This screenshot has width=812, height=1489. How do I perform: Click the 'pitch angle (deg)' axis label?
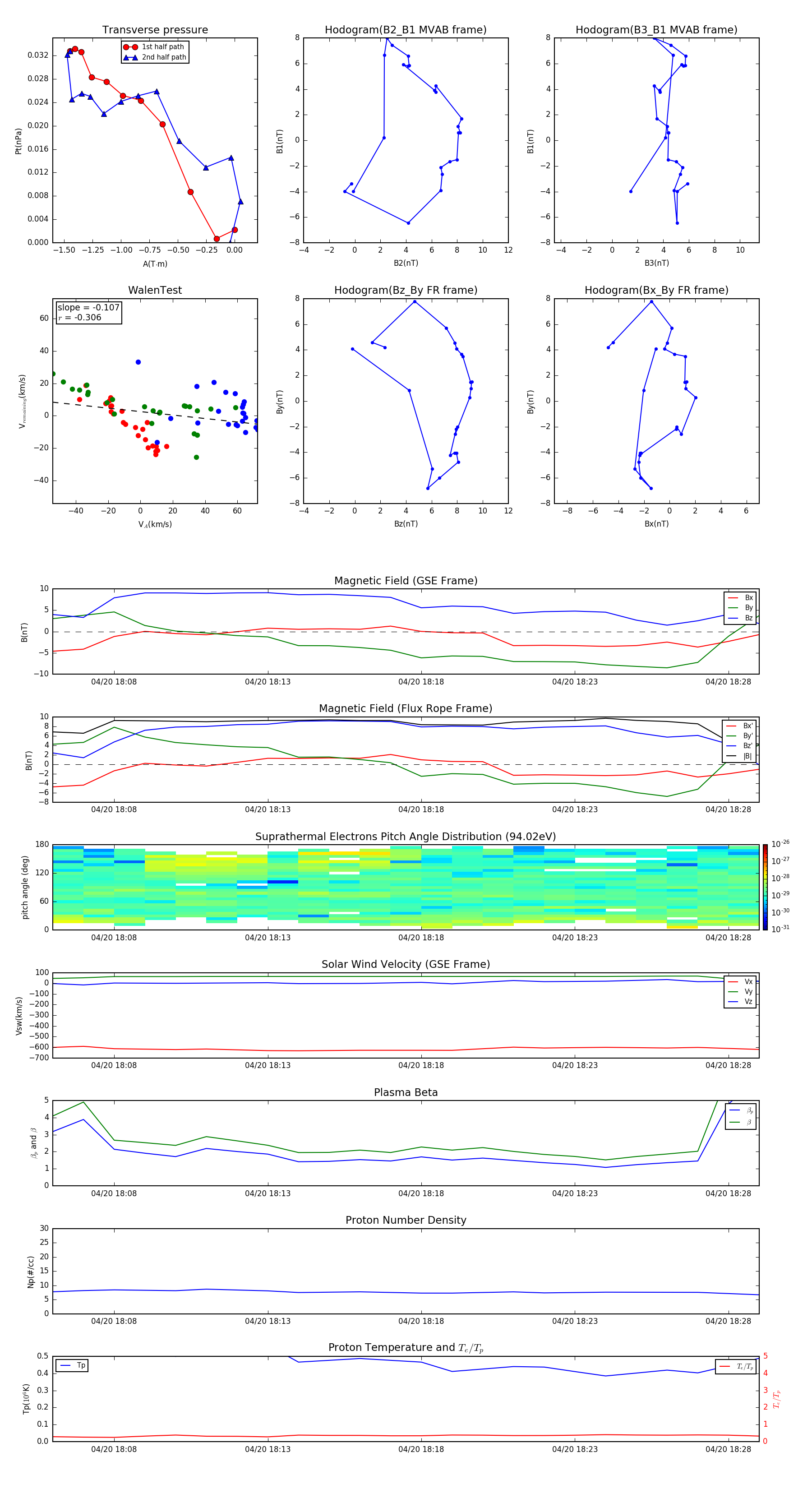pyautogui.click(x=25, y=887)
